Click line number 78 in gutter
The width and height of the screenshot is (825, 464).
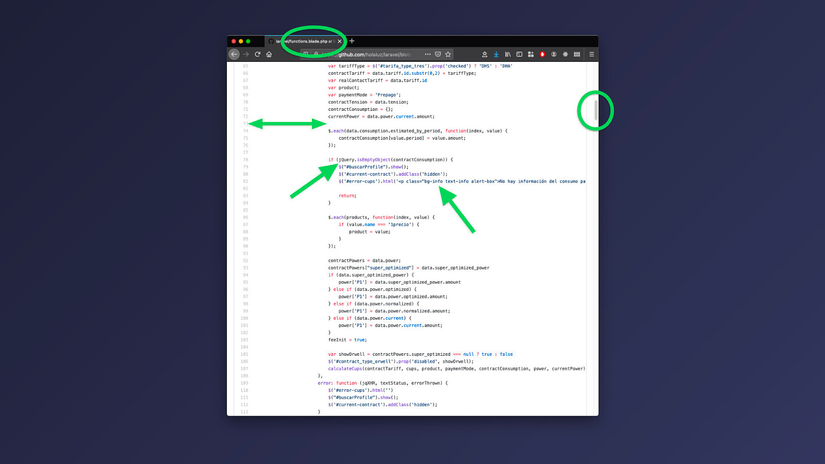point(245,159)
